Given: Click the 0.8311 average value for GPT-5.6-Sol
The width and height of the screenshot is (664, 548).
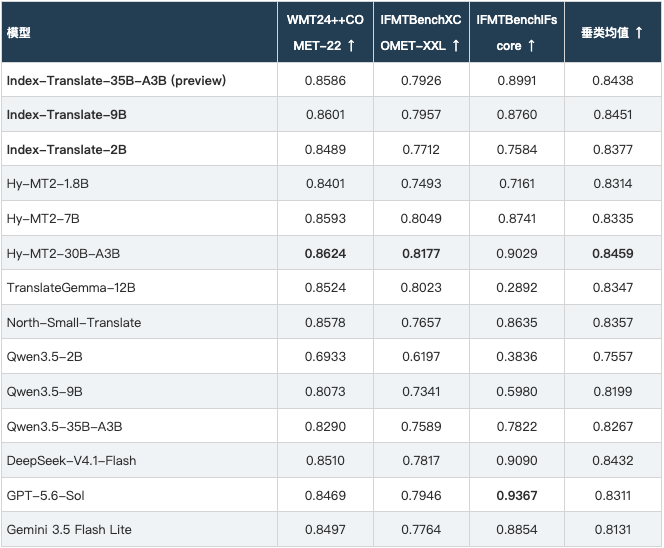Looking at the screenshot, I should coord(613,495).
